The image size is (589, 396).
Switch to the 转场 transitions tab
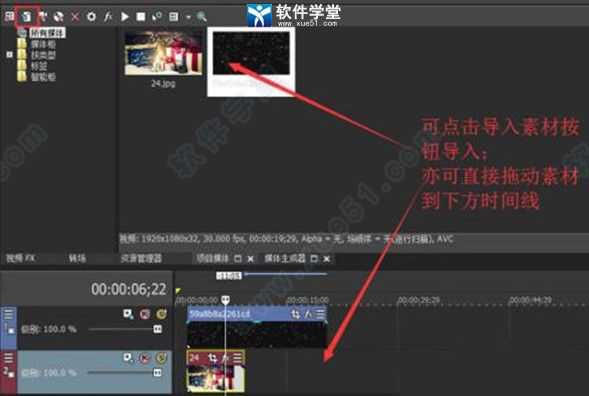click(x=77, y=258)
